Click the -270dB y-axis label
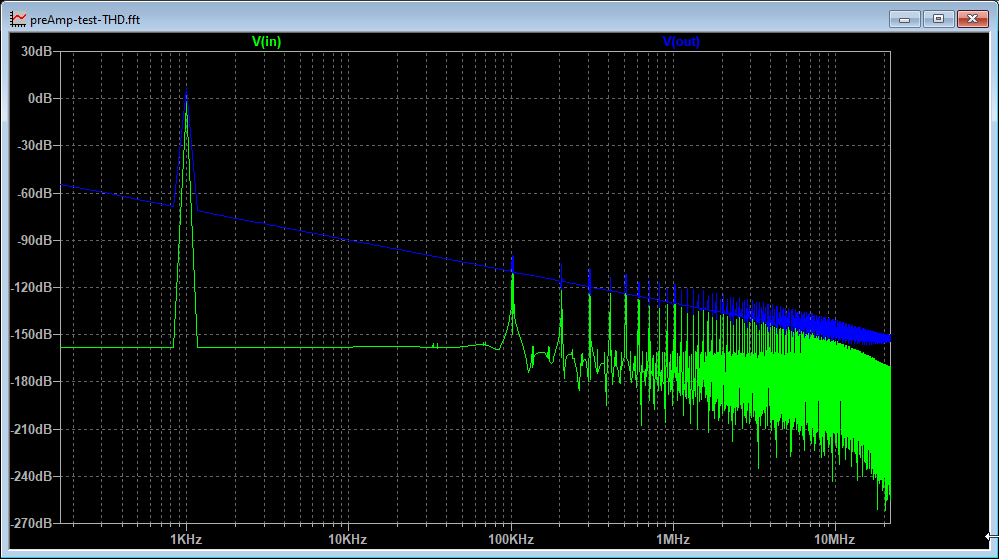 pyautogui.click(x=31, y=523)
